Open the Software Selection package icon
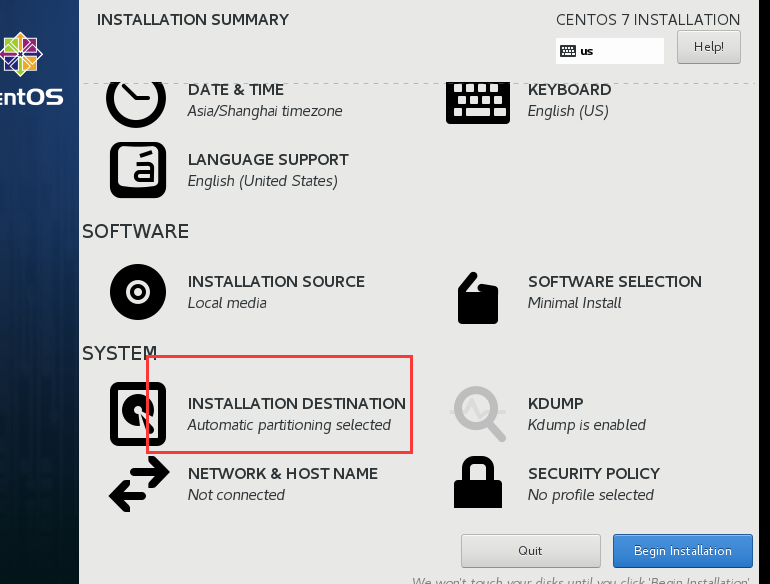The height and width of the screenshot is (584, 770). pyautogui.click(x=478, y=298)
